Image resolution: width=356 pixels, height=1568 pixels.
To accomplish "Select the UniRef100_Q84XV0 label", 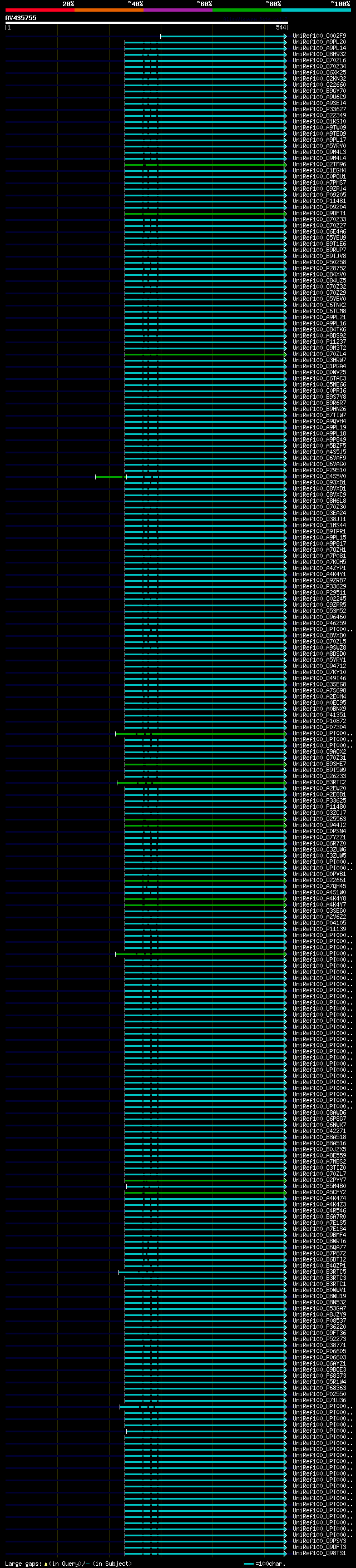I will click(319, 275).
